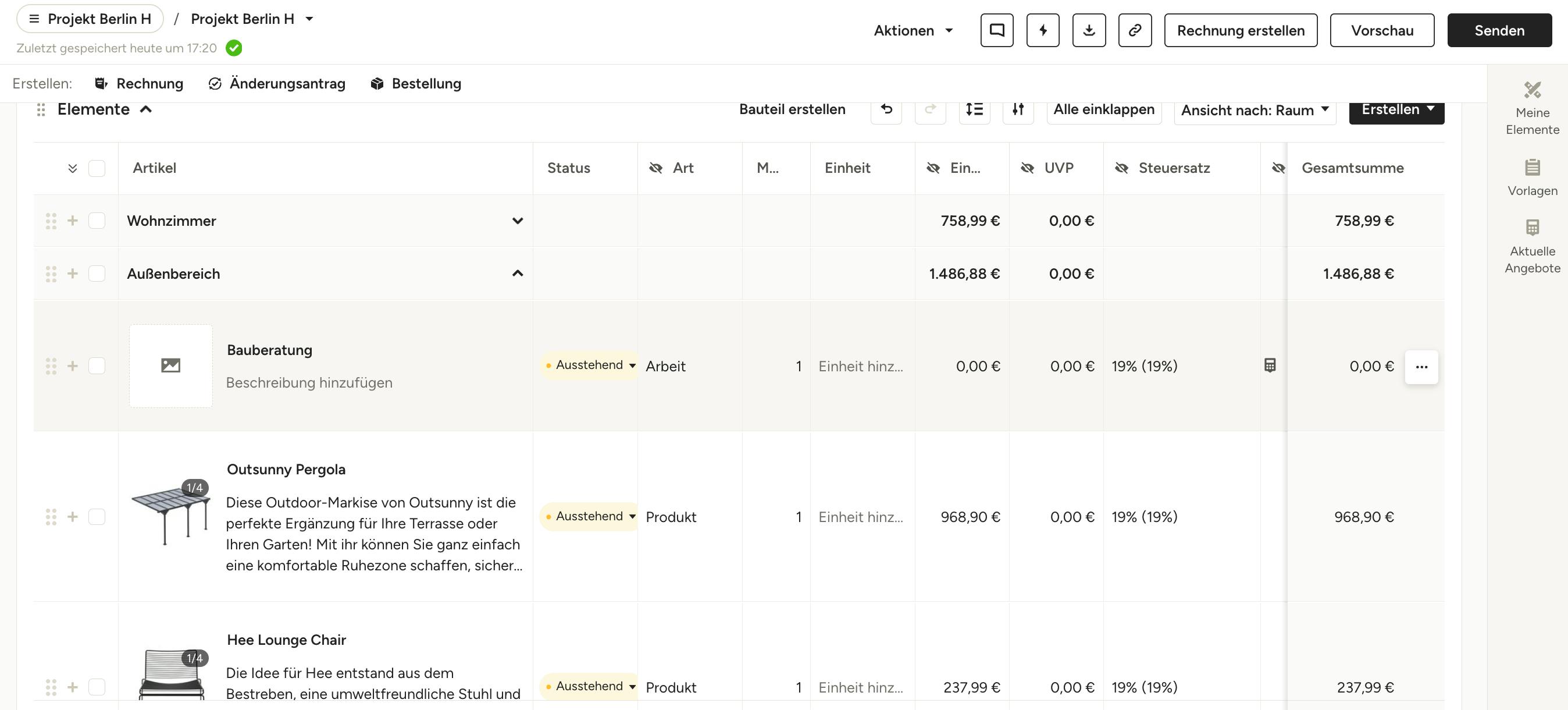Screen dimensions: 1568x710
Task: Click the plus icon in Bauberatung row
Action: coord(73,366)
